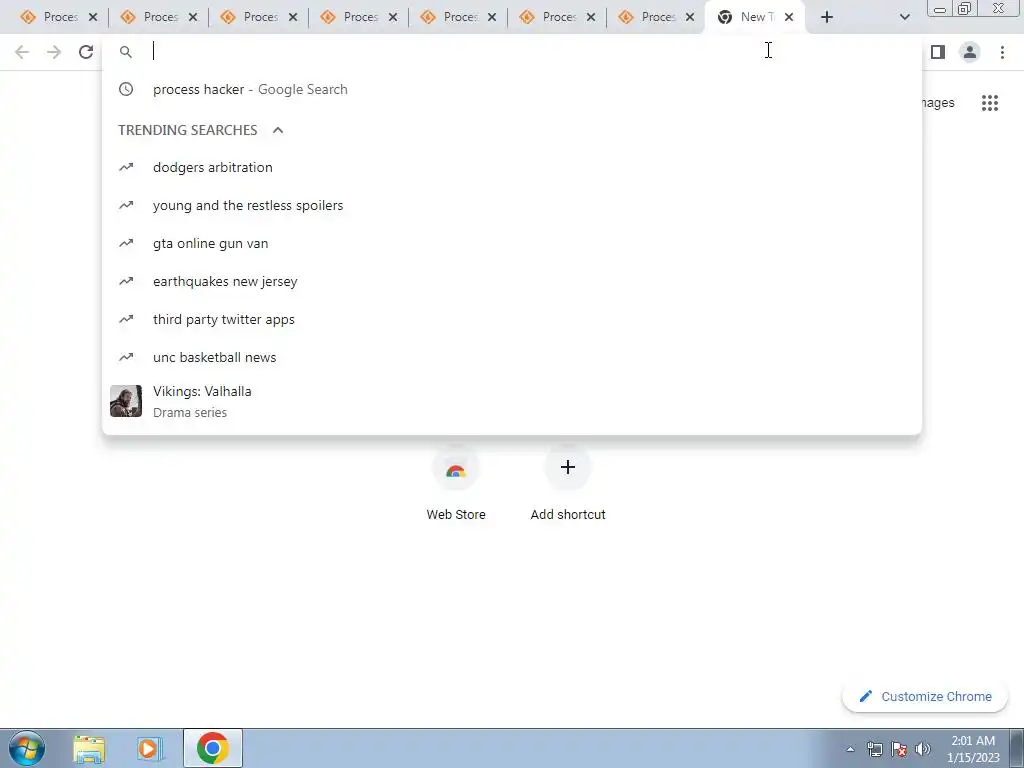
Task: Launch Windows Media Player from taskbar
Action: pos(150,749)
